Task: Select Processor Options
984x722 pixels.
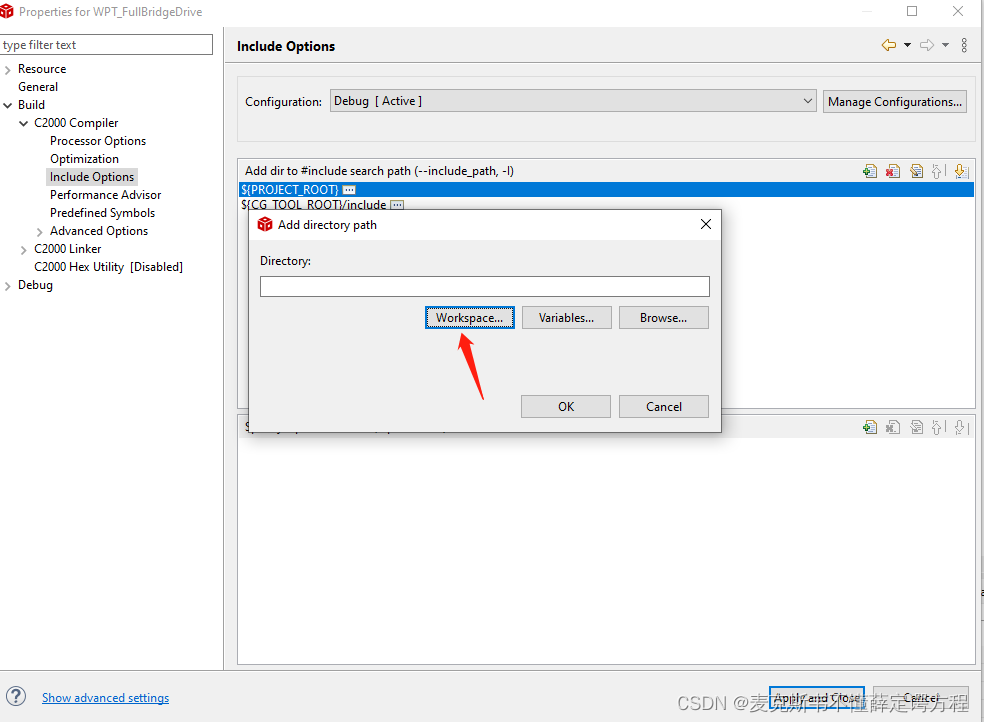Action: 98,141
